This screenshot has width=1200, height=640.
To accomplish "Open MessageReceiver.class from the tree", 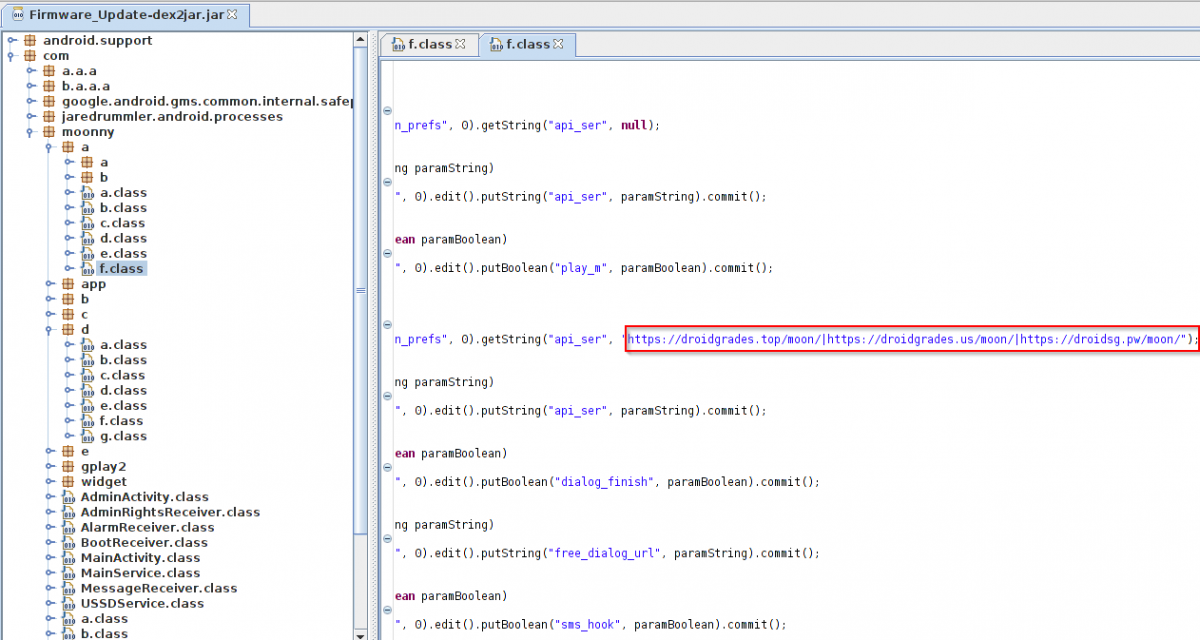I will click(158, 588).
